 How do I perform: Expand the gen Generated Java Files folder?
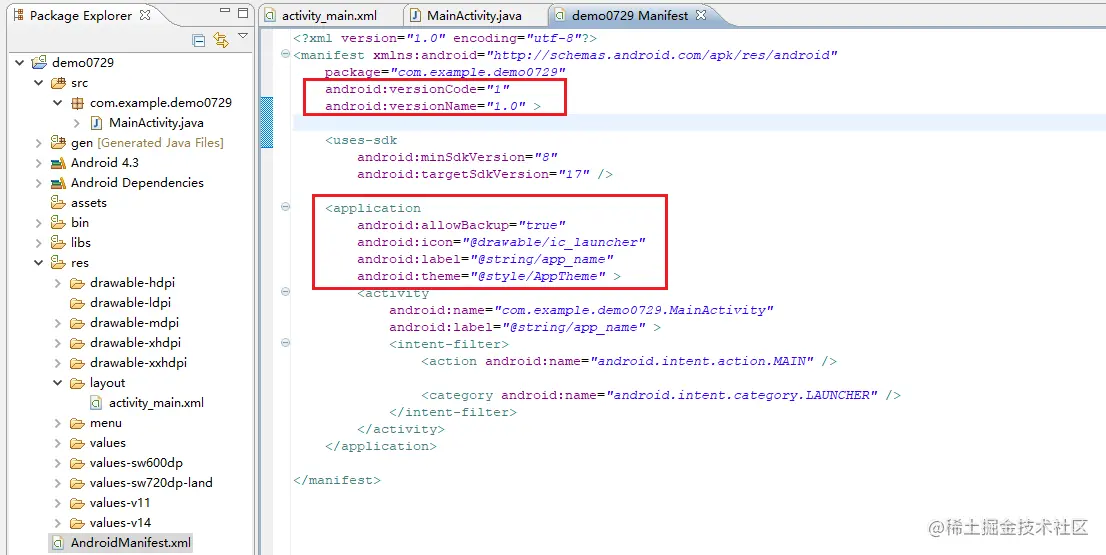click(39, 143)
